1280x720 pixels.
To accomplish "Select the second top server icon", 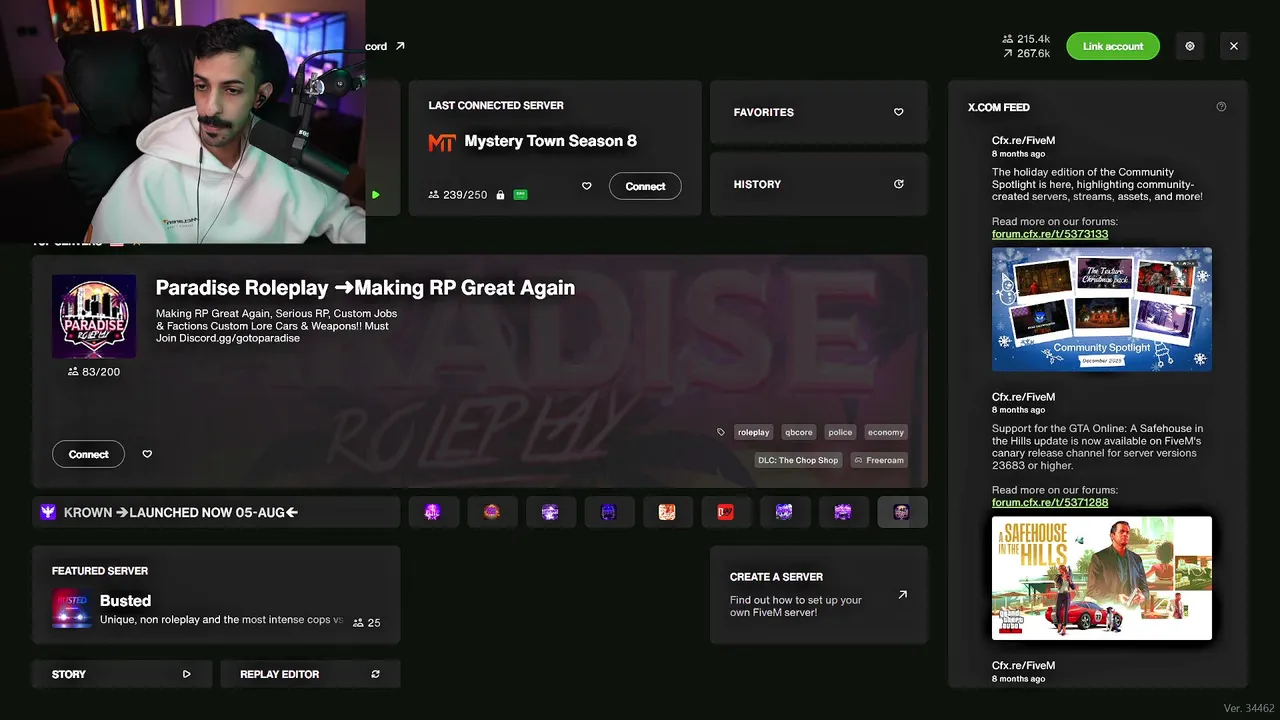I will point(492,512).
